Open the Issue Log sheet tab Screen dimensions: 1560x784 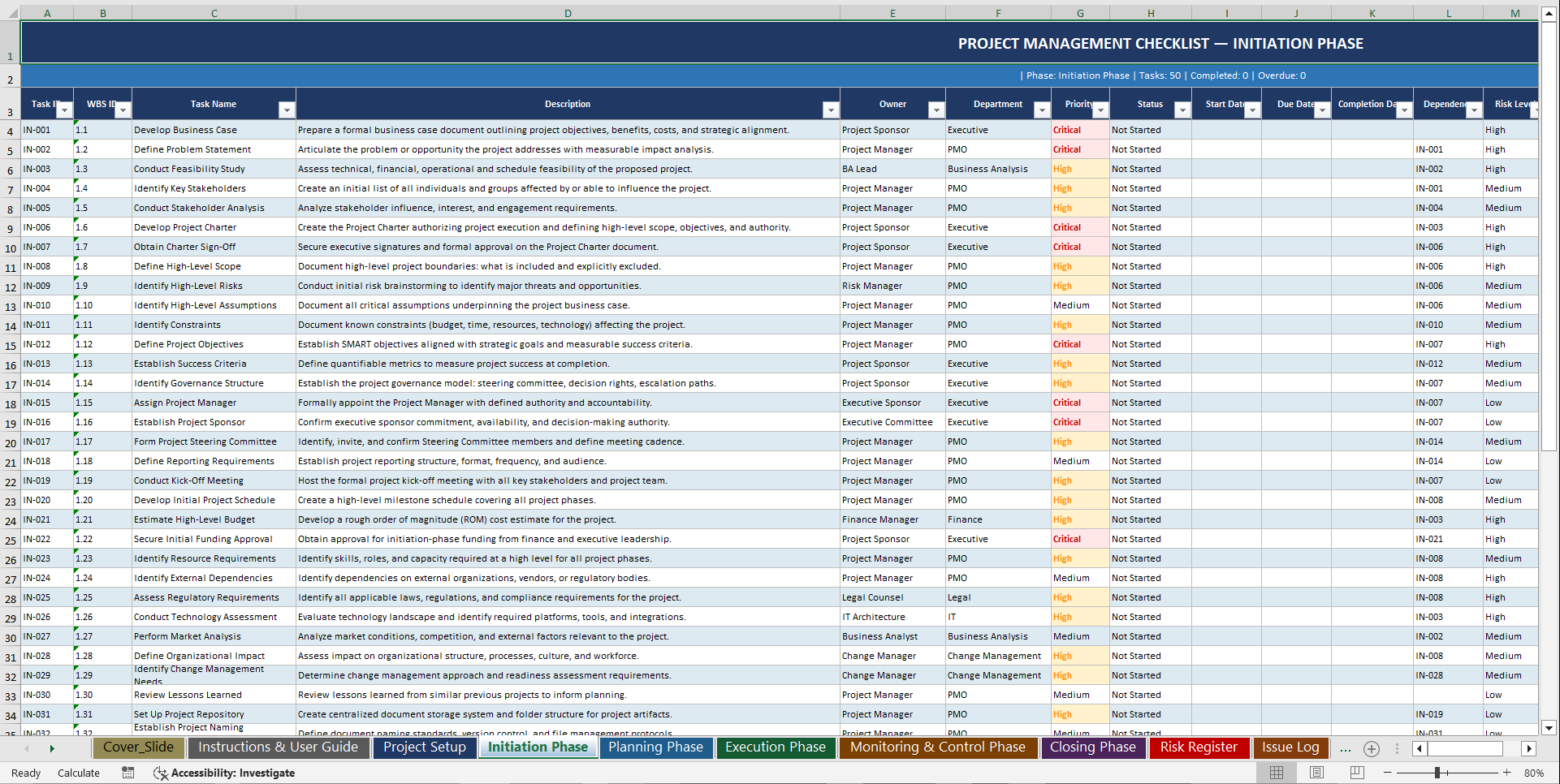(1290, 747)
